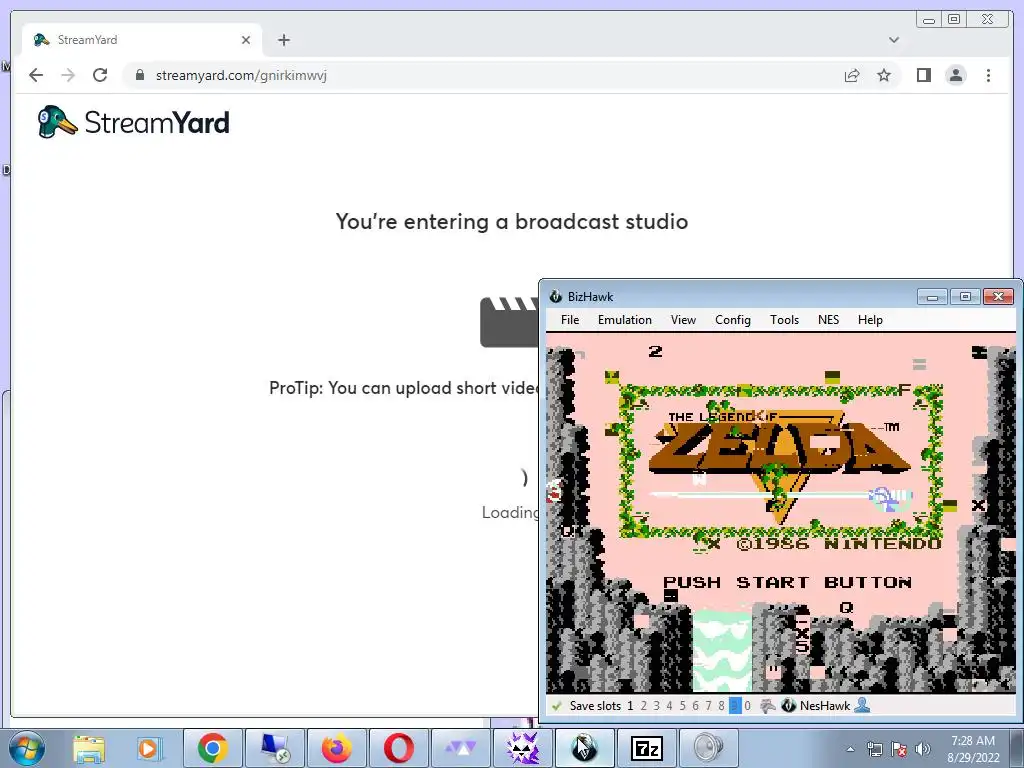
Task: Select save slot 3 in BizHawk
Action: (656, 706)
